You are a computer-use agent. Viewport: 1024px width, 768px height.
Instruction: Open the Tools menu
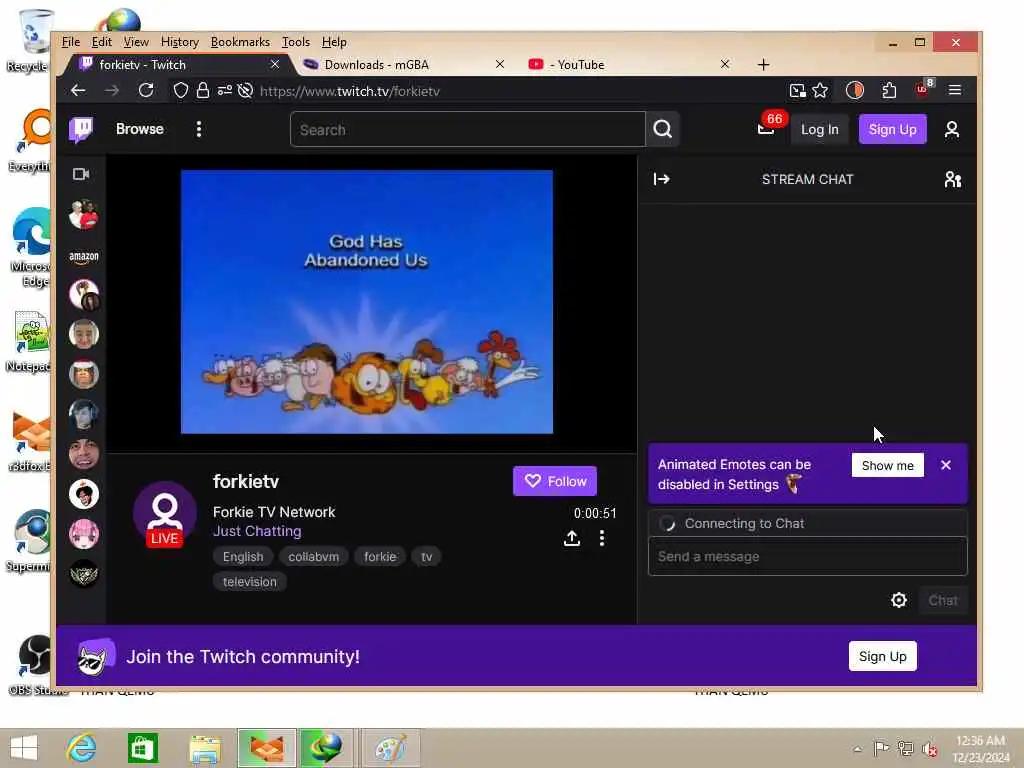tap(296, 42)
